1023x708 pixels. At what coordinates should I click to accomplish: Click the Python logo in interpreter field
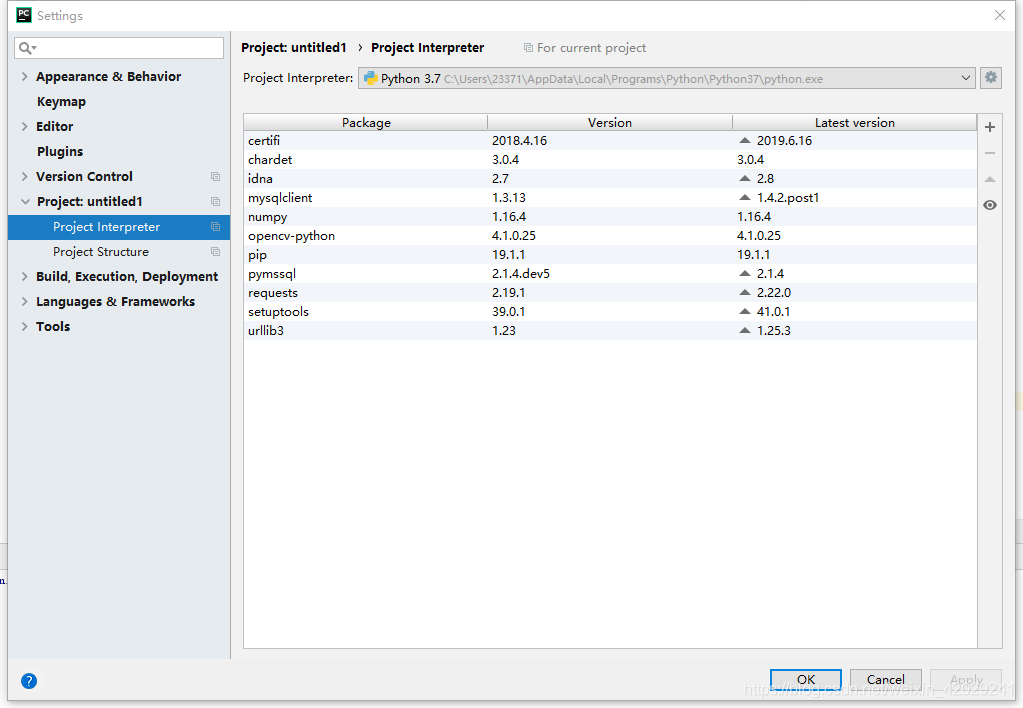pos(371,78)
